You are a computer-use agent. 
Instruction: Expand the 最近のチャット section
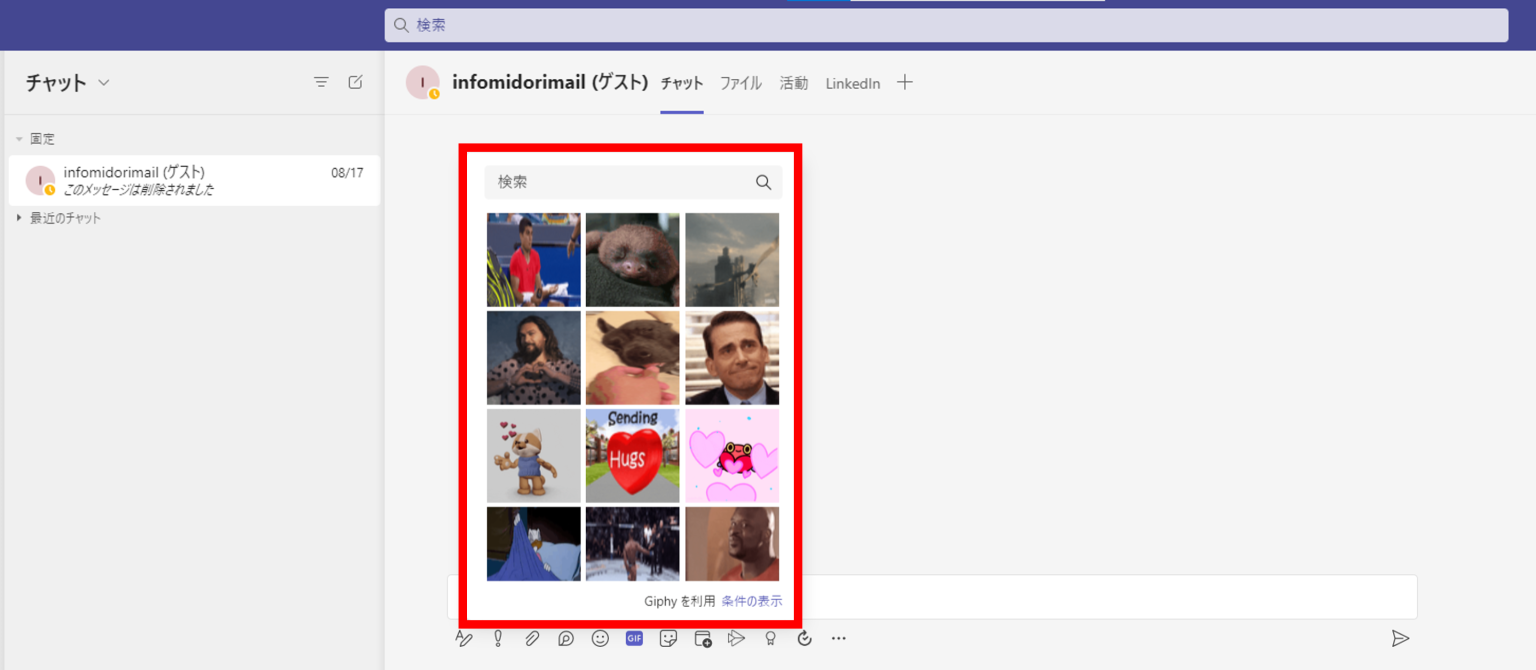19,218
